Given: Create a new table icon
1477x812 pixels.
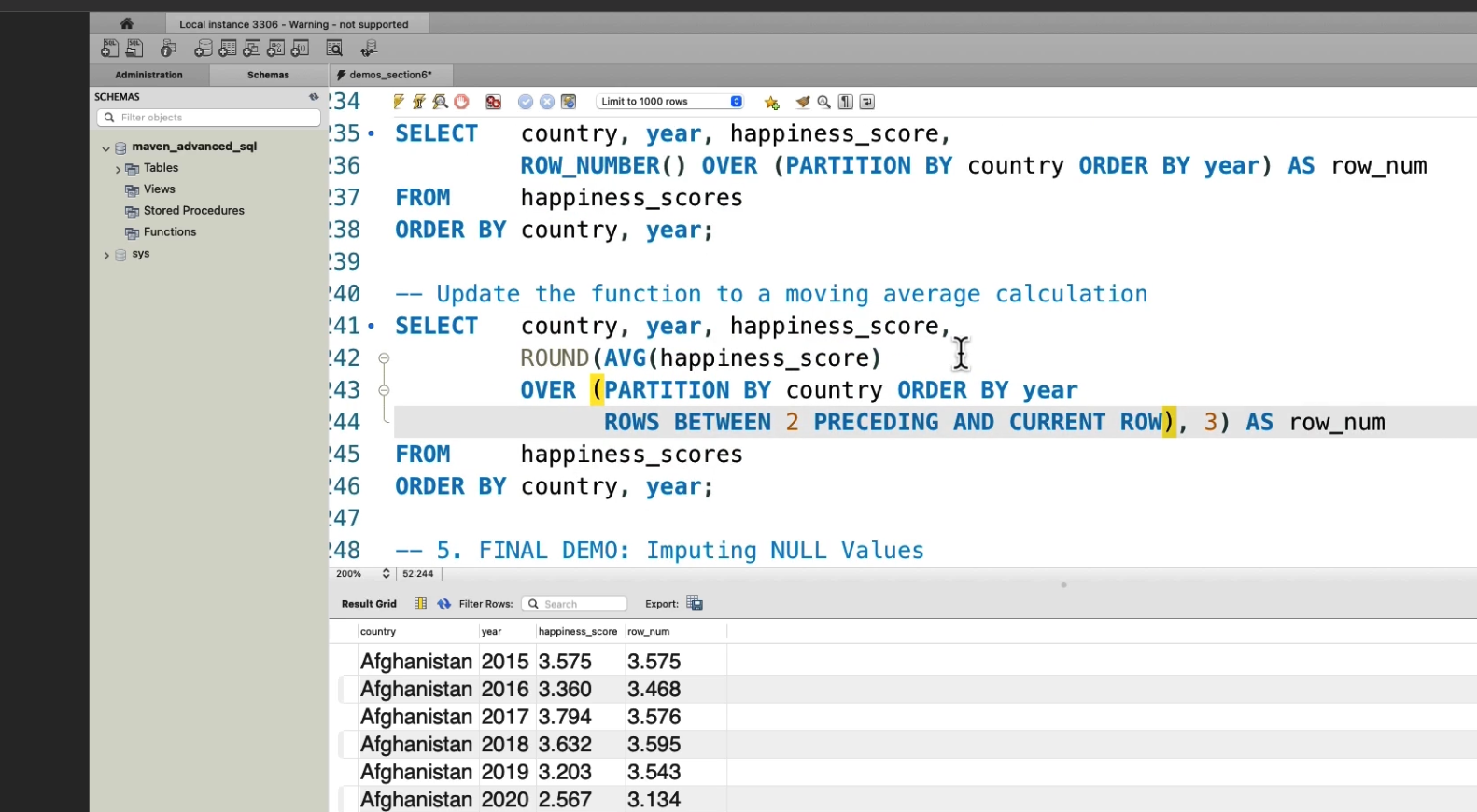Looking at the screenshot, I should (x=227, y=49).
